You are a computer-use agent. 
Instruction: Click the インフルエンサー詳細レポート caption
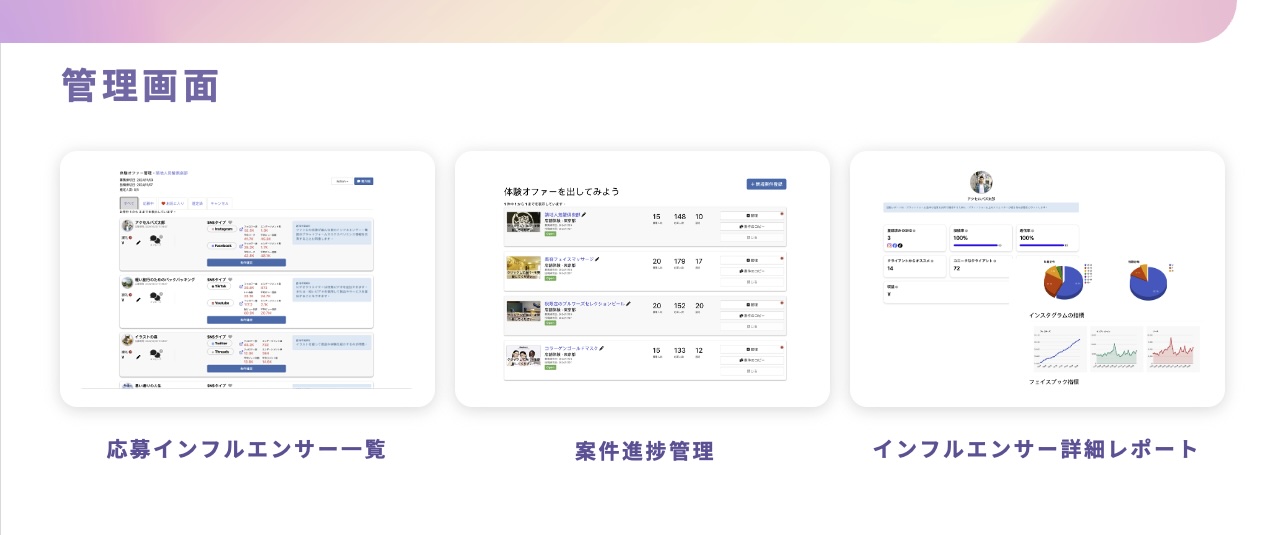[x=1036, y=449]
